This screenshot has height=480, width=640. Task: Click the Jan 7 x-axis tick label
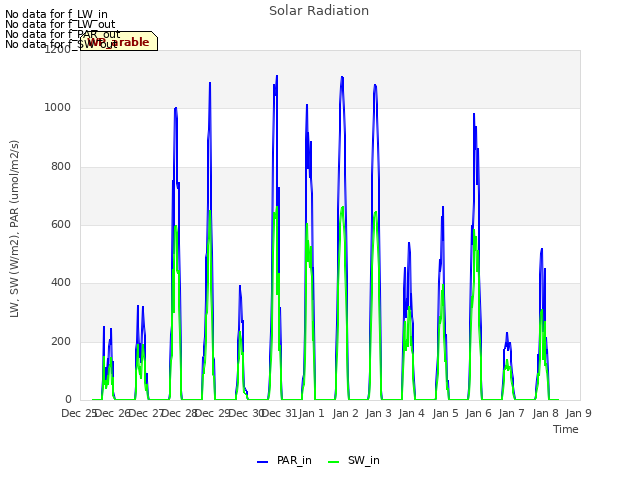tap(511, 413)
